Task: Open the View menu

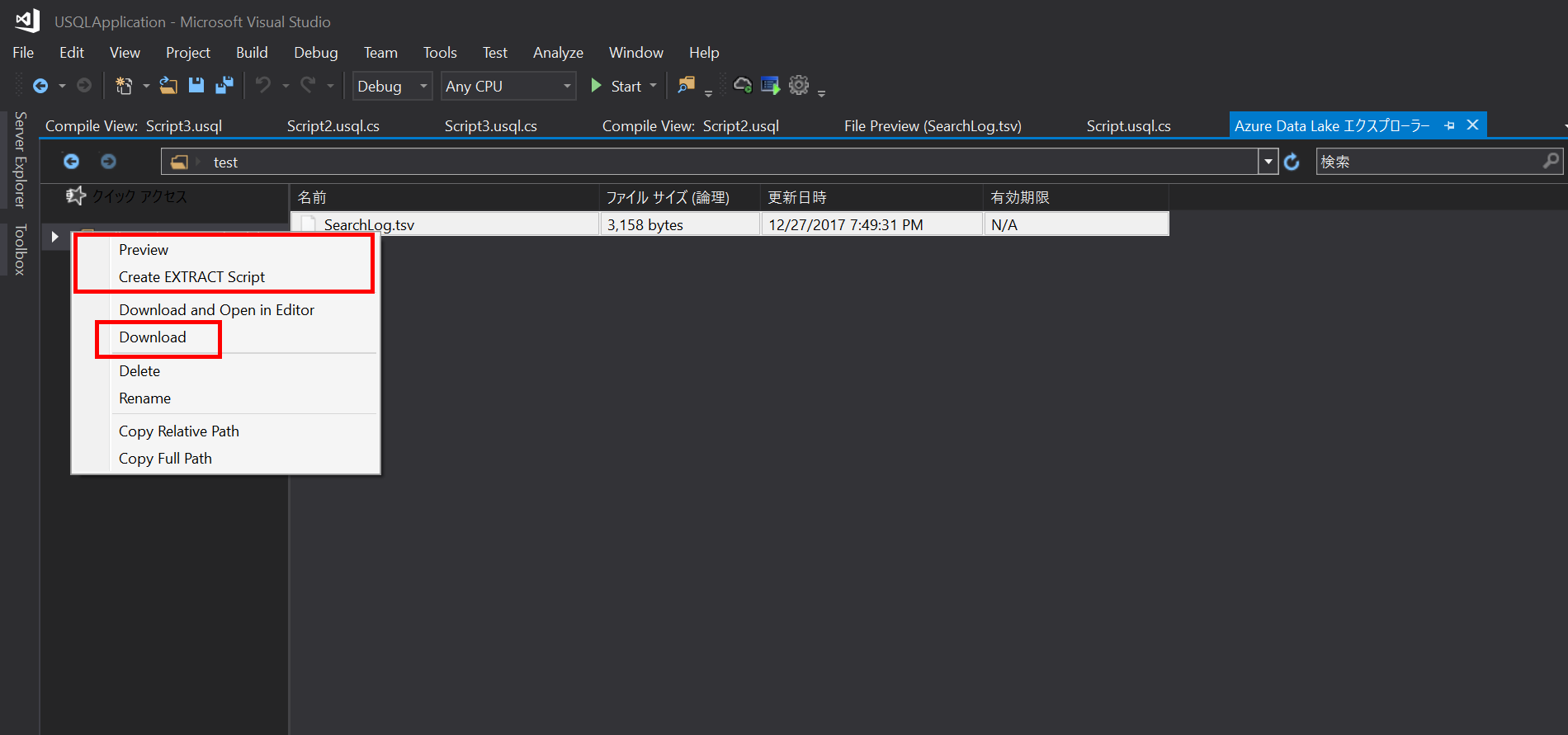Action: [x=125, y=53]
